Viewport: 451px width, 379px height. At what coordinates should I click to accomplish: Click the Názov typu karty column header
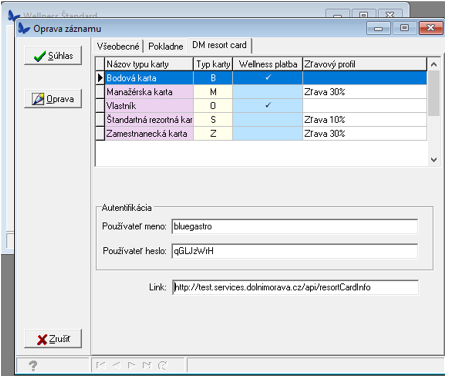(149, 64)
